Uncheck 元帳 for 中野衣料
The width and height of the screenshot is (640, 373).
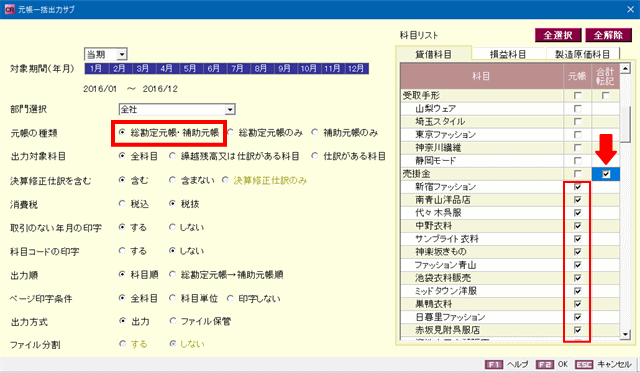578,226
